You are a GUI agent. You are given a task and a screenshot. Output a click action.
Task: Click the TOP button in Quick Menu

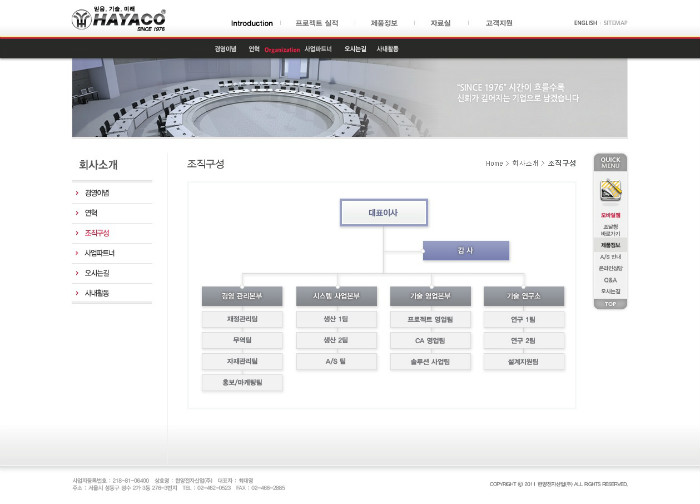coord(610,304)
